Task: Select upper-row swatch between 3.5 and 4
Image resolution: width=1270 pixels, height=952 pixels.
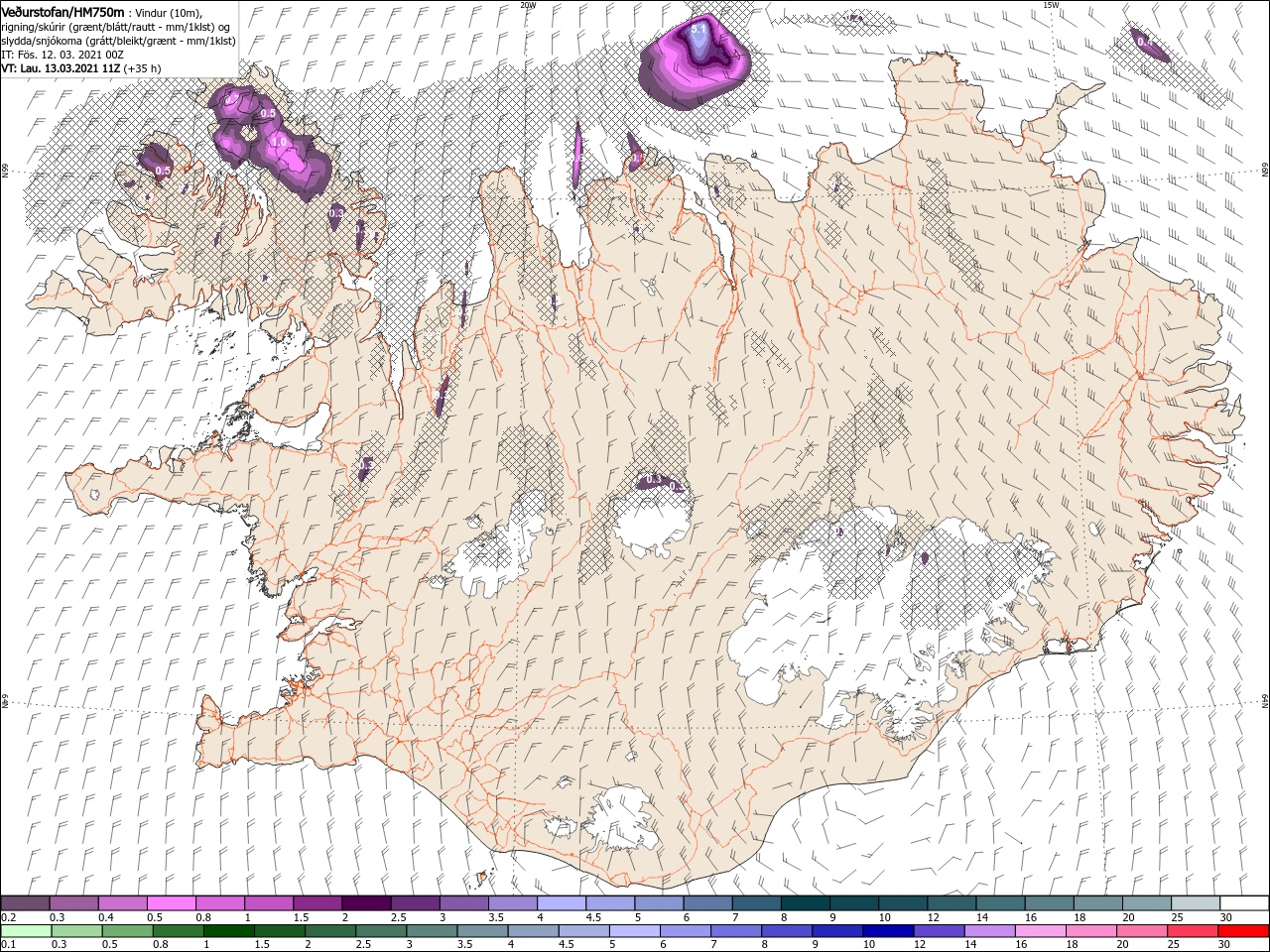Action: coord(513,903)
